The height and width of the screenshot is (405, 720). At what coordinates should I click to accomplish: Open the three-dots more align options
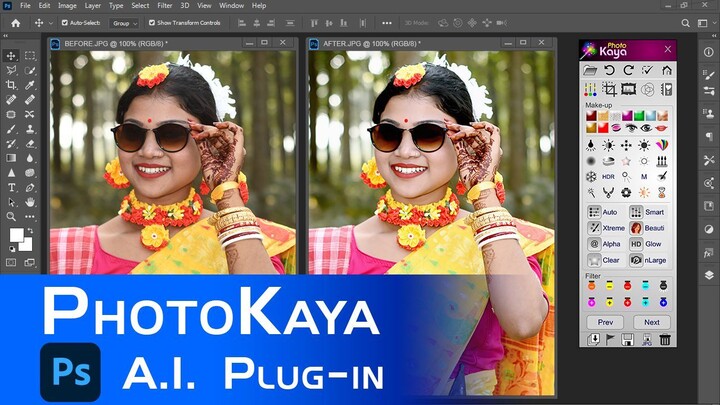[x=387, y=23]
